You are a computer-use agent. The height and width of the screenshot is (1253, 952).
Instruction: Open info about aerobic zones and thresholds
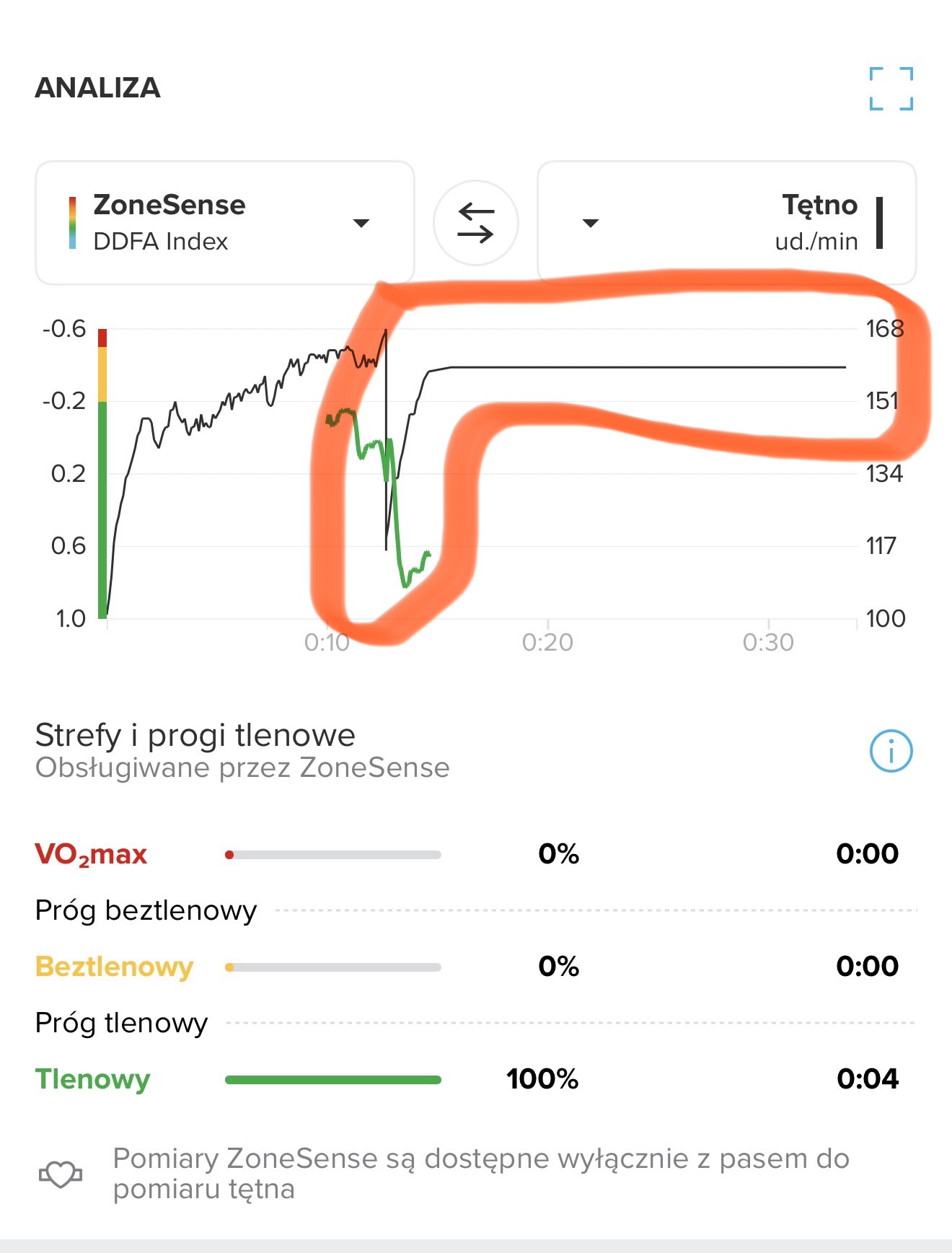coord(891,751)
